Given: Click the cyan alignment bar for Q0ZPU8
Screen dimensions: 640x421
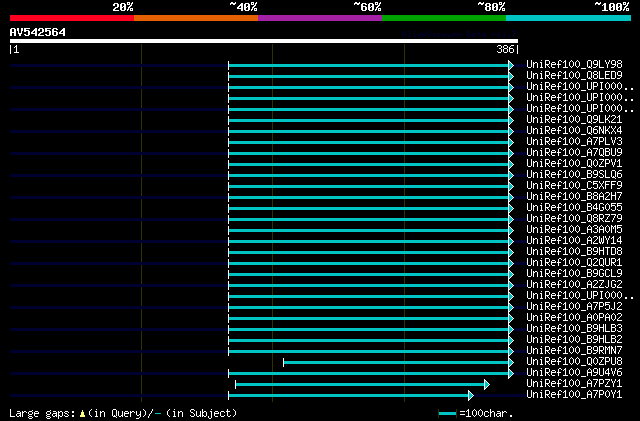Looking at the screenshot, I should tap(396, 362).
